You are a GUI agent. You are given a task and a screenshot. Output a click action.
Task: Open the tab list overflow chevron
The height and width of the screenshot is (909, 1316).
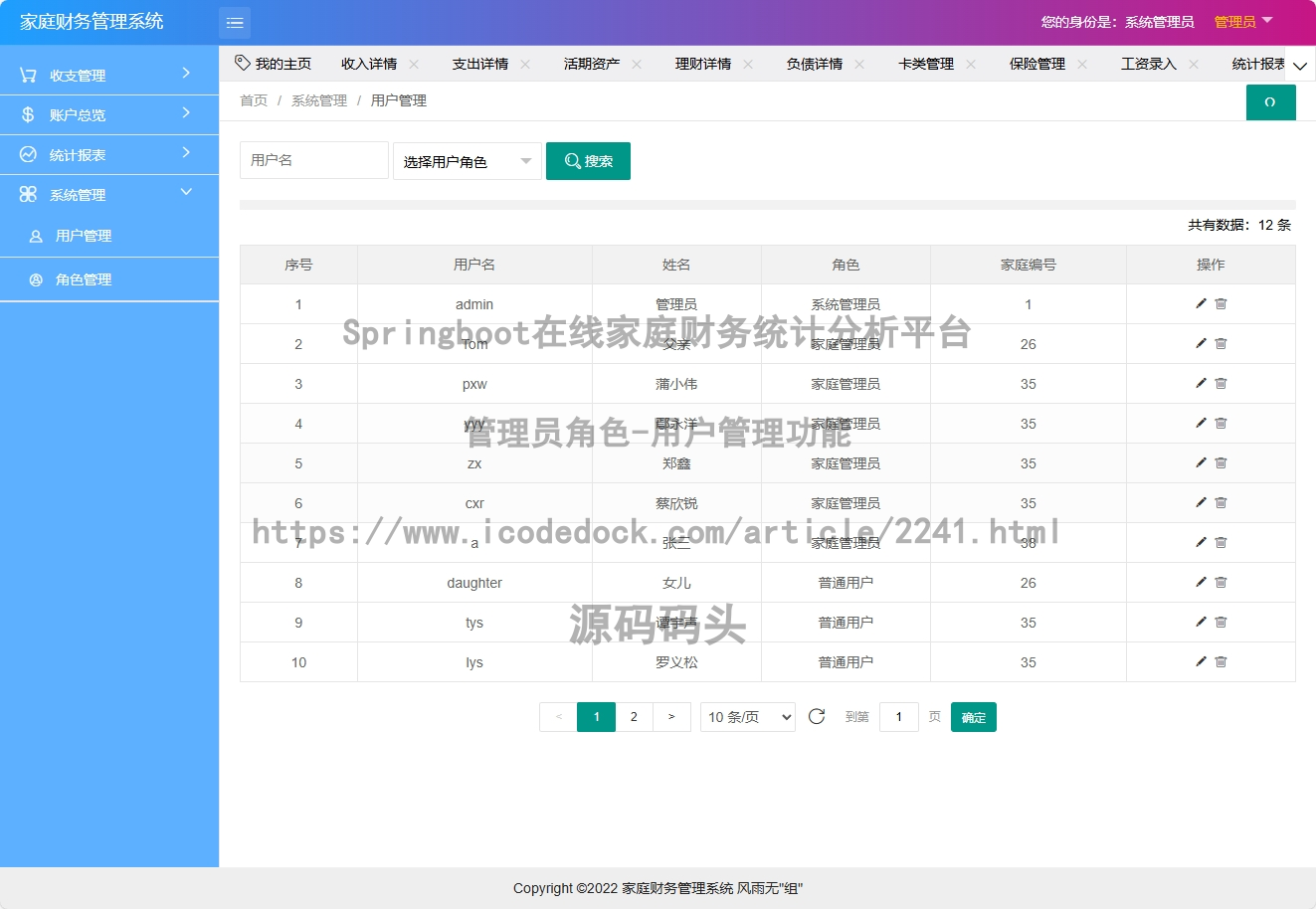coord(1299,66)
